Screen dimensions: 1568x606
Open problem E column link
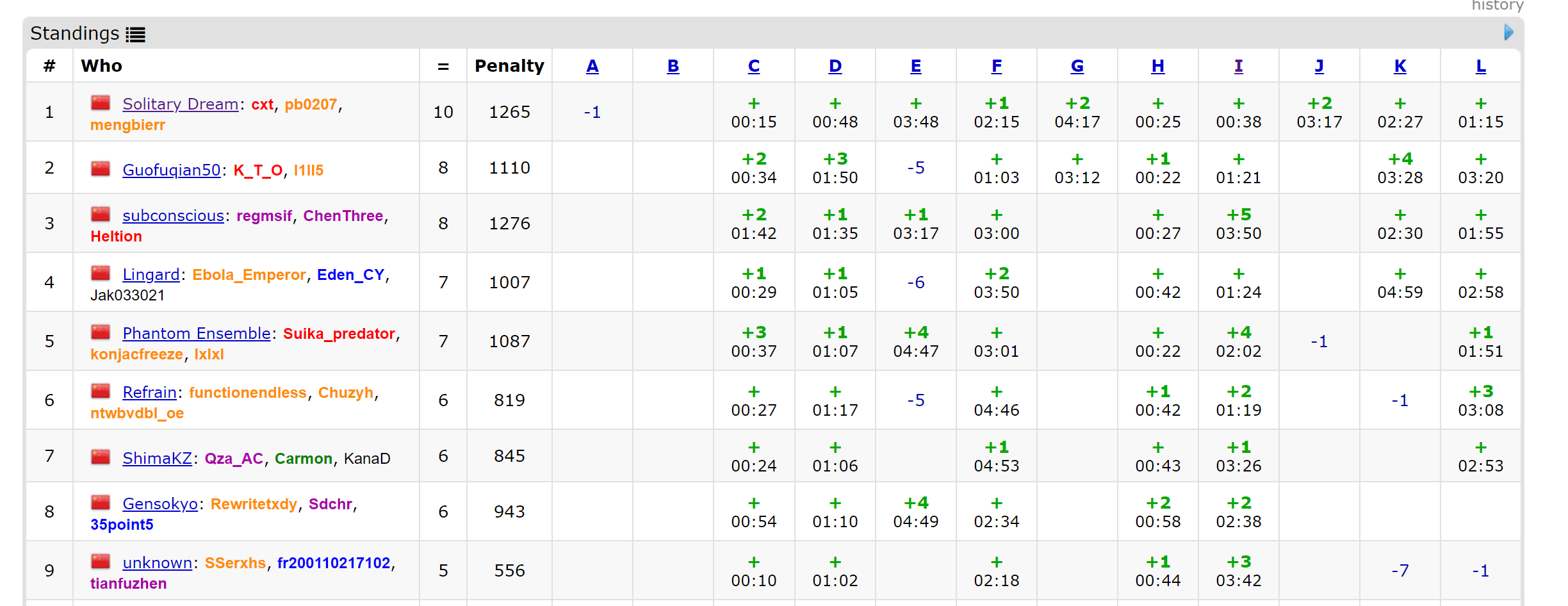click(915, 66)
